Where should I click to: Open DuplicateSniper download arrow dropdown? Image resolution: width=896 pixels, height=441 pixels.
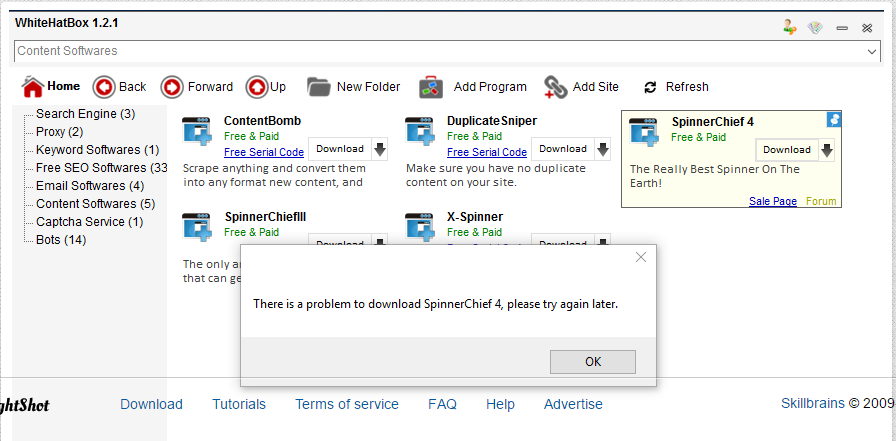[603, 149]
